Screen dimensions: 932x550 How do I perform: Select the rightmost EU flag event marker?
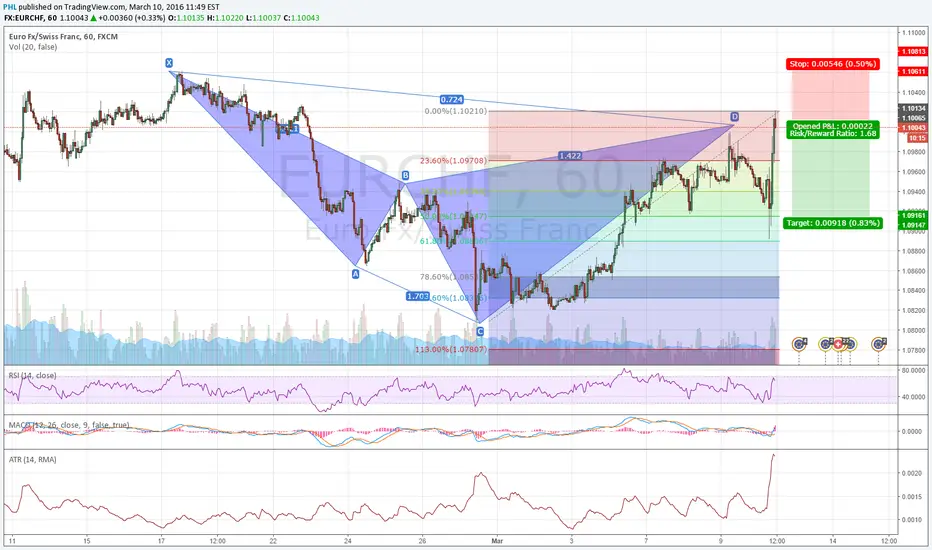click(x=879, y=344)
